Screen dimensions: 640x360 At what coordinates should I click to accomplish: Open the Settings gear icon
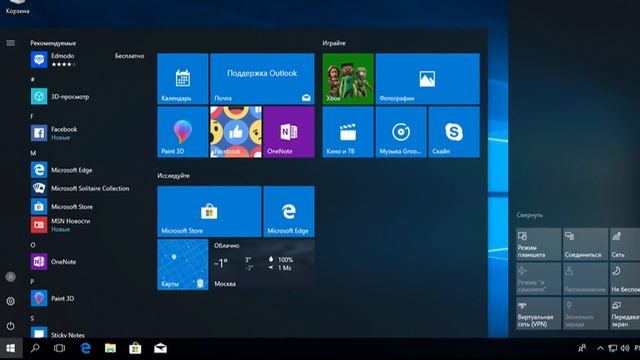tap(11, 301)
